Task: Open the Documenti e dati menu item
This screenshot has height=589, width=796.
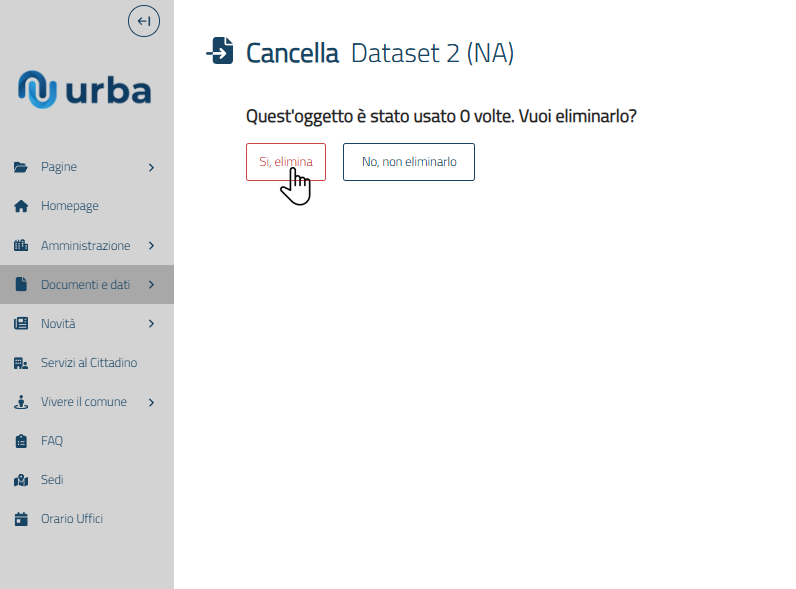Action: pyautogui.click(x=85, y=285)
